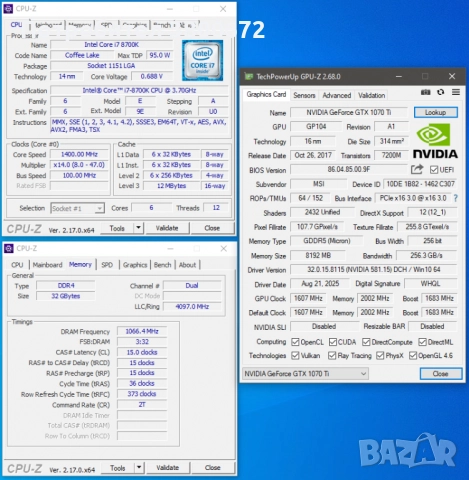This screenshot has width=469, height=480.
Task: Click the top CPU-Z window title icon
Action: click(8, 8)
